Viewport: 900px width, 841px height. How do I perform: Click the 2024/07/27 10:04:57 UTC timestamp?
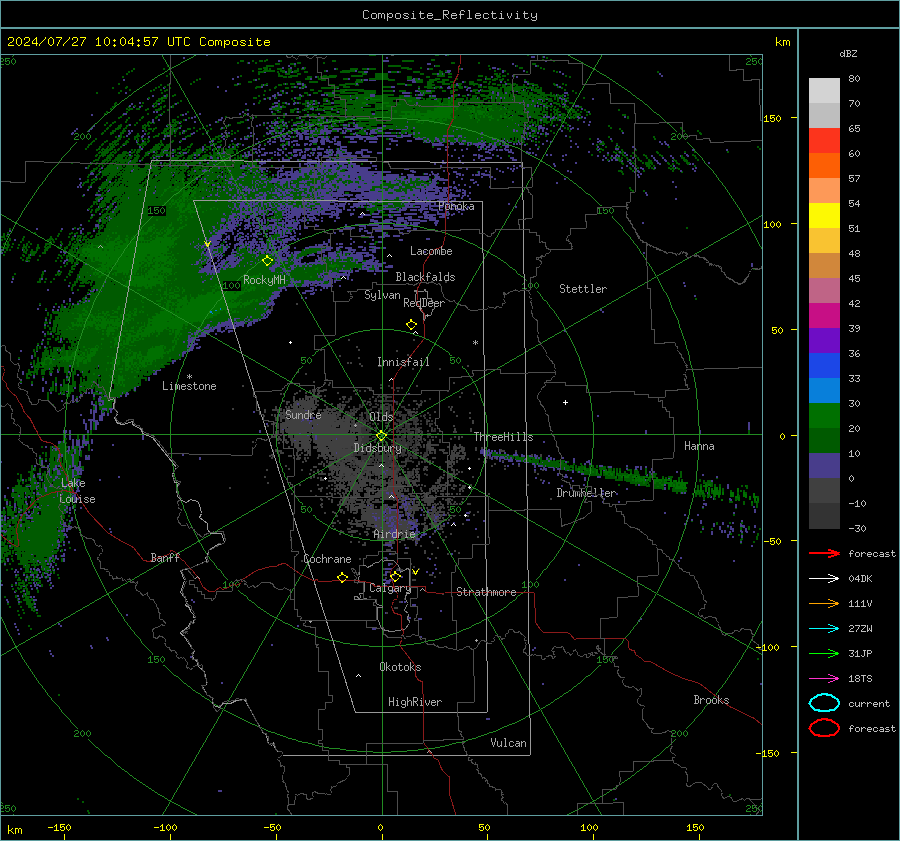pos(98,42)
